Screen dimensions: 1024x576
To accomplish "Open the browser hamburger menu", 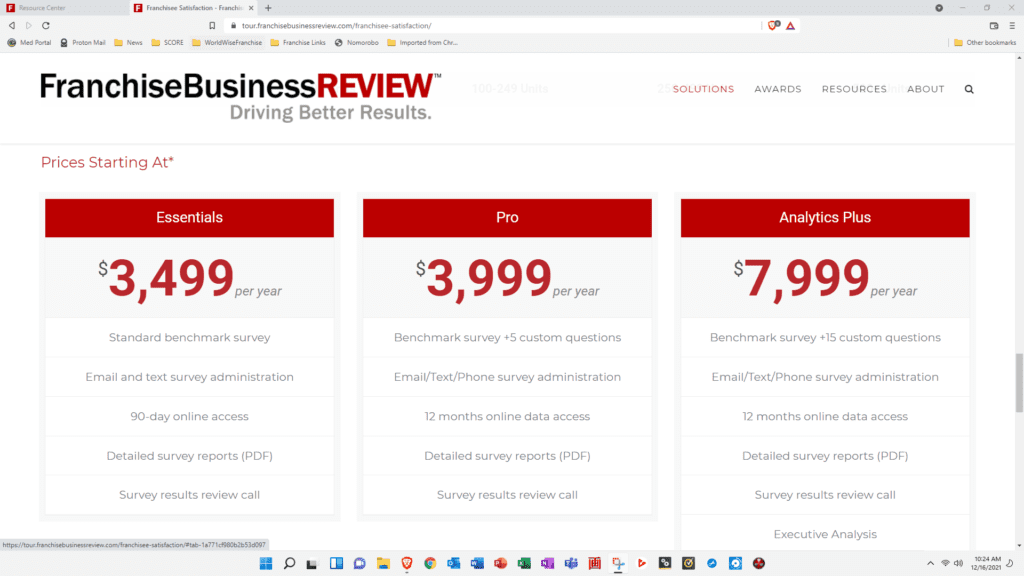I will tap(1012, 25).
